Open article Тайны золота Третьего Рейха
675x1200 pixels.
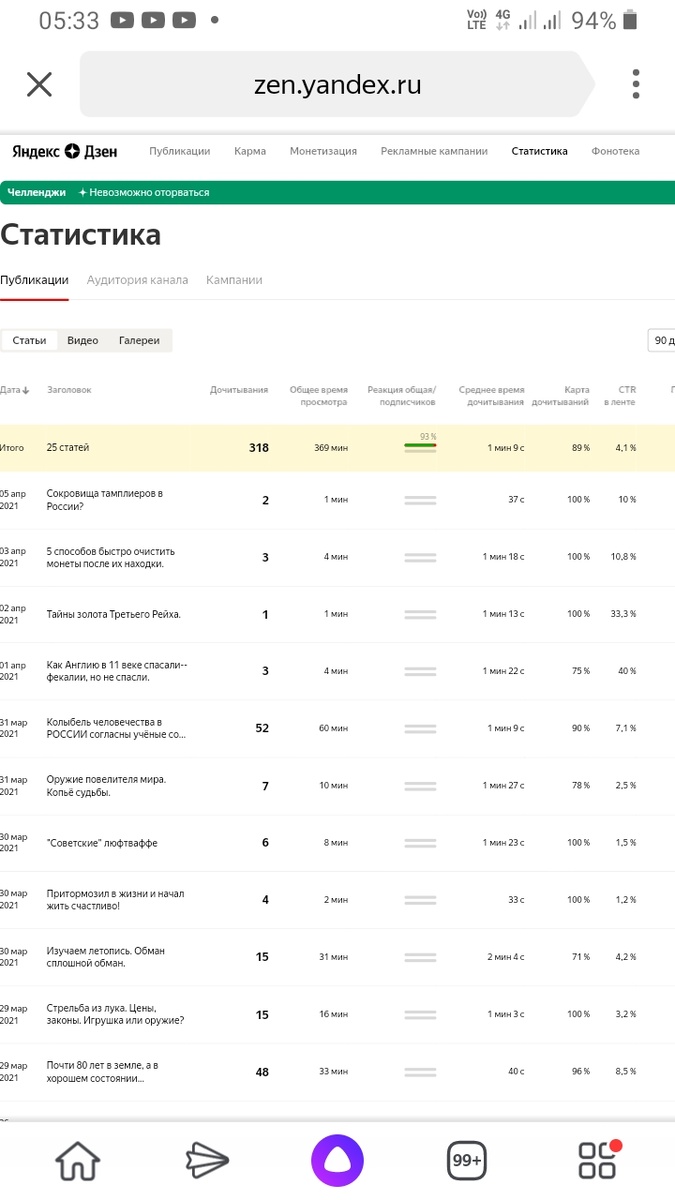[x=114, y=614]
